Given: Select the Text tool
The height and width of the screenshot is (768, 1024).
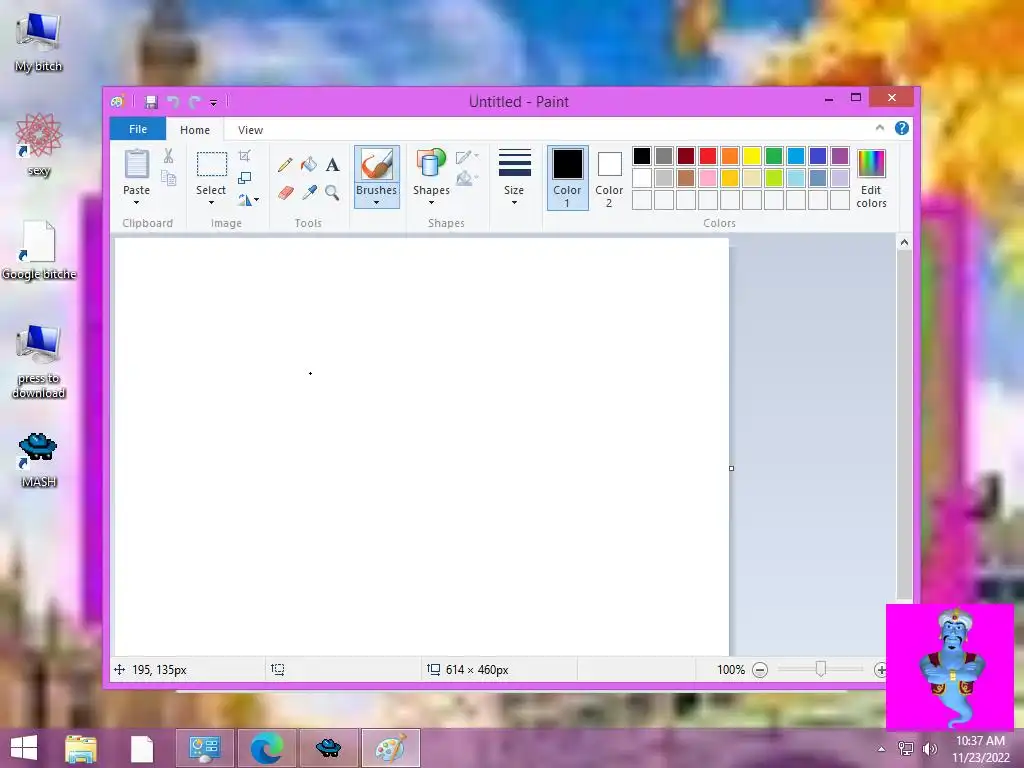Looking at the screenshot, I should tap(332, 165).
